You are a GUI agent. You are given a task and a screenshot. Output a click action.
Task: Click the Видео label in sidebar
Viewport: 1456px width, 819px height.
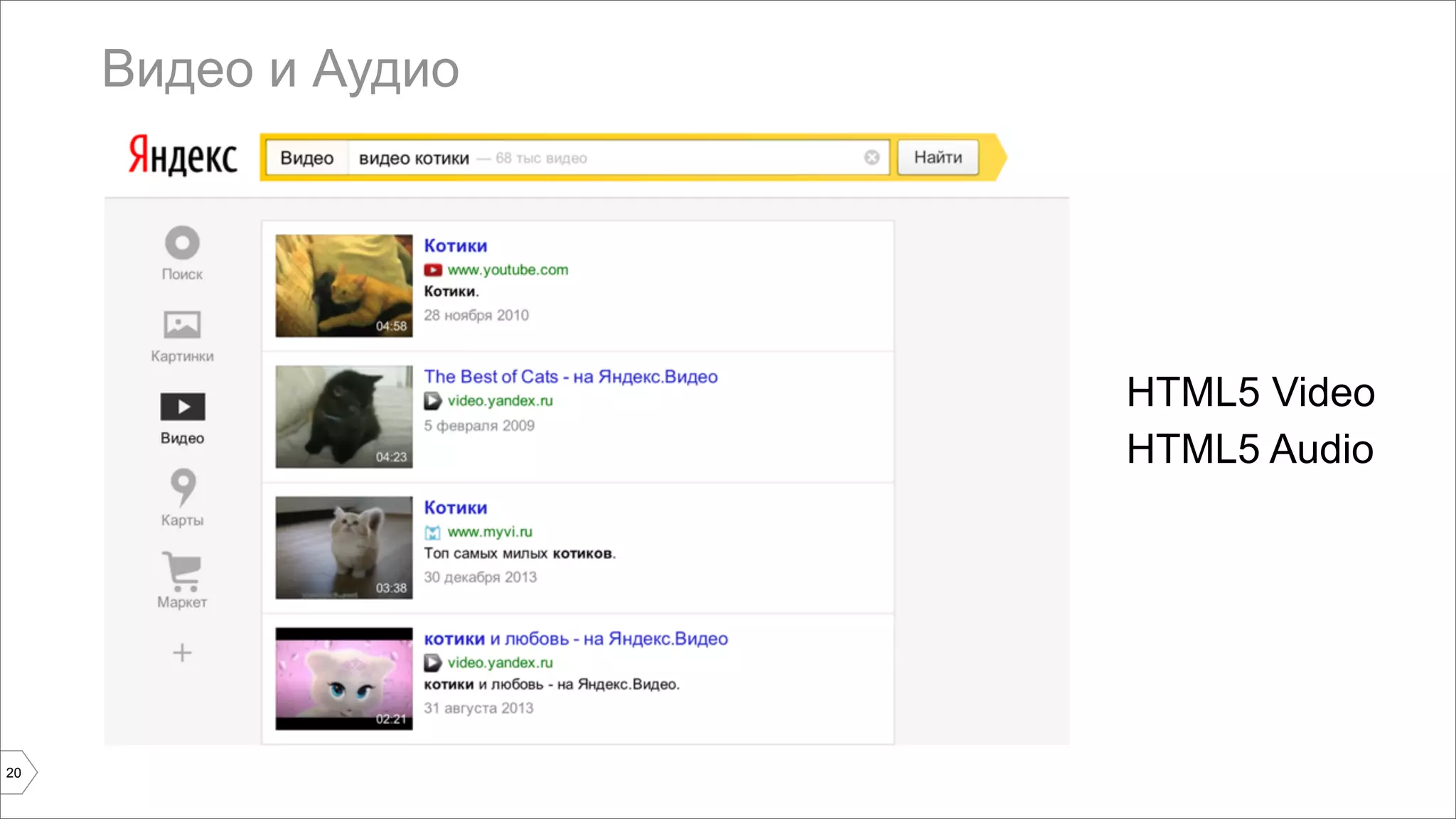[182, 439]
